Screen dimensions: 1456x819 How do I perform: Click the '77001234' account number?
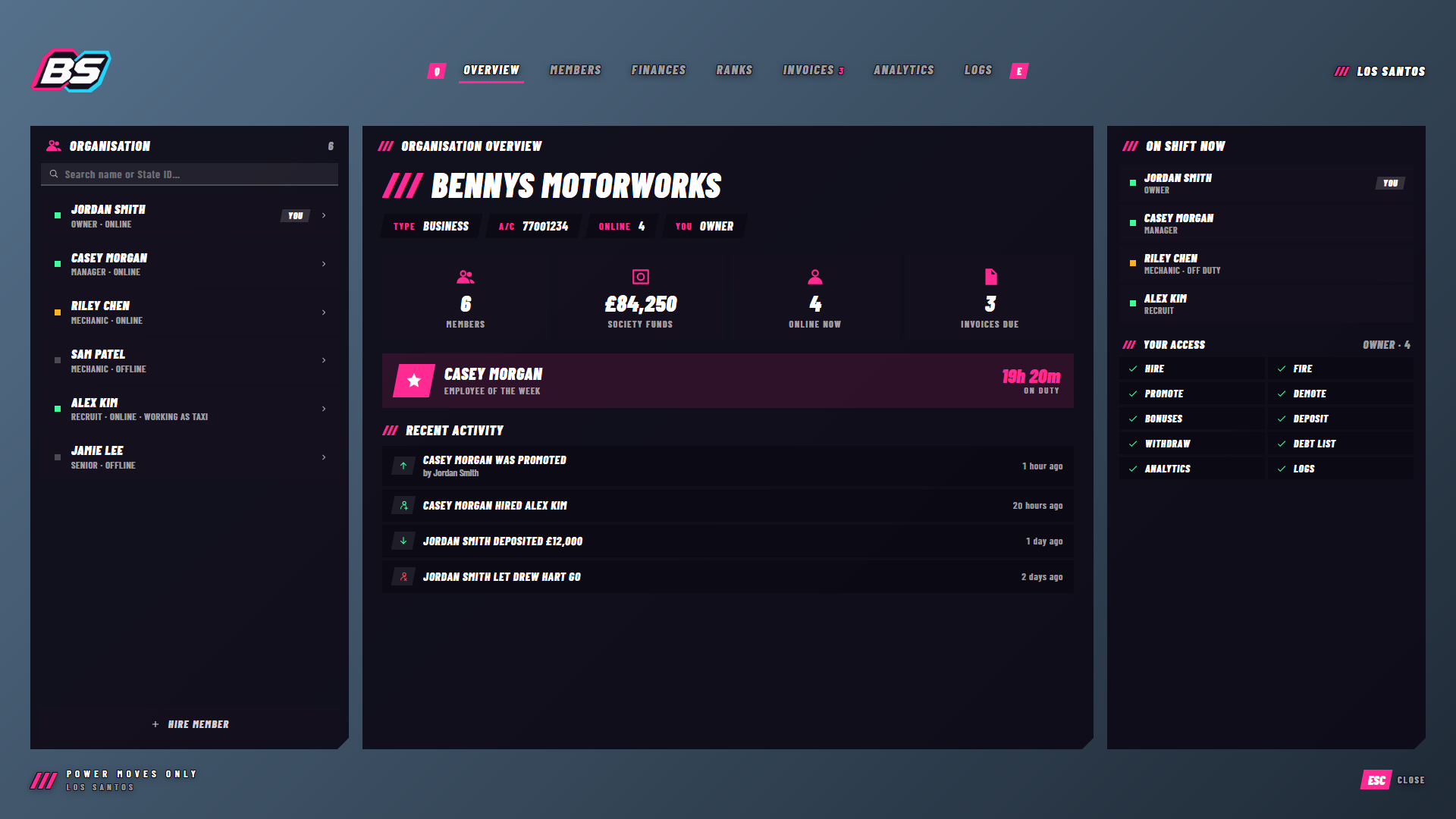tap(545, 226)
